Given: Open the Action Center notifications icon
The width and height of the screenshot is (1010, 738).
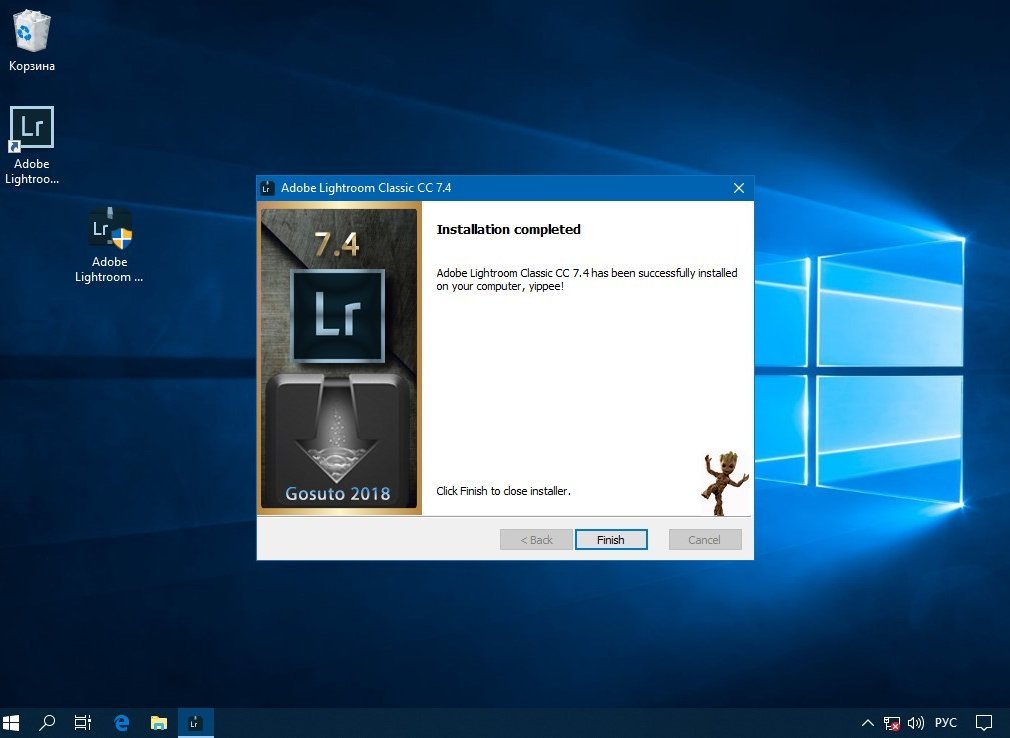Looking at the screenshot, I should click(984, 723).
